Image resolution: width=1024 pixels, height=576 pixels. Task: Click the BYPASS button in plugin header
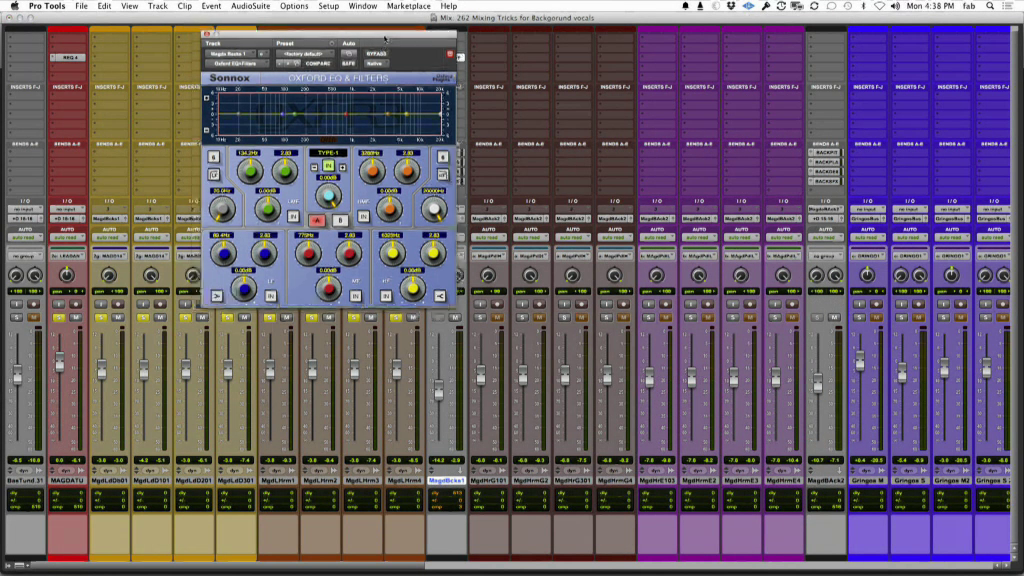376,54
